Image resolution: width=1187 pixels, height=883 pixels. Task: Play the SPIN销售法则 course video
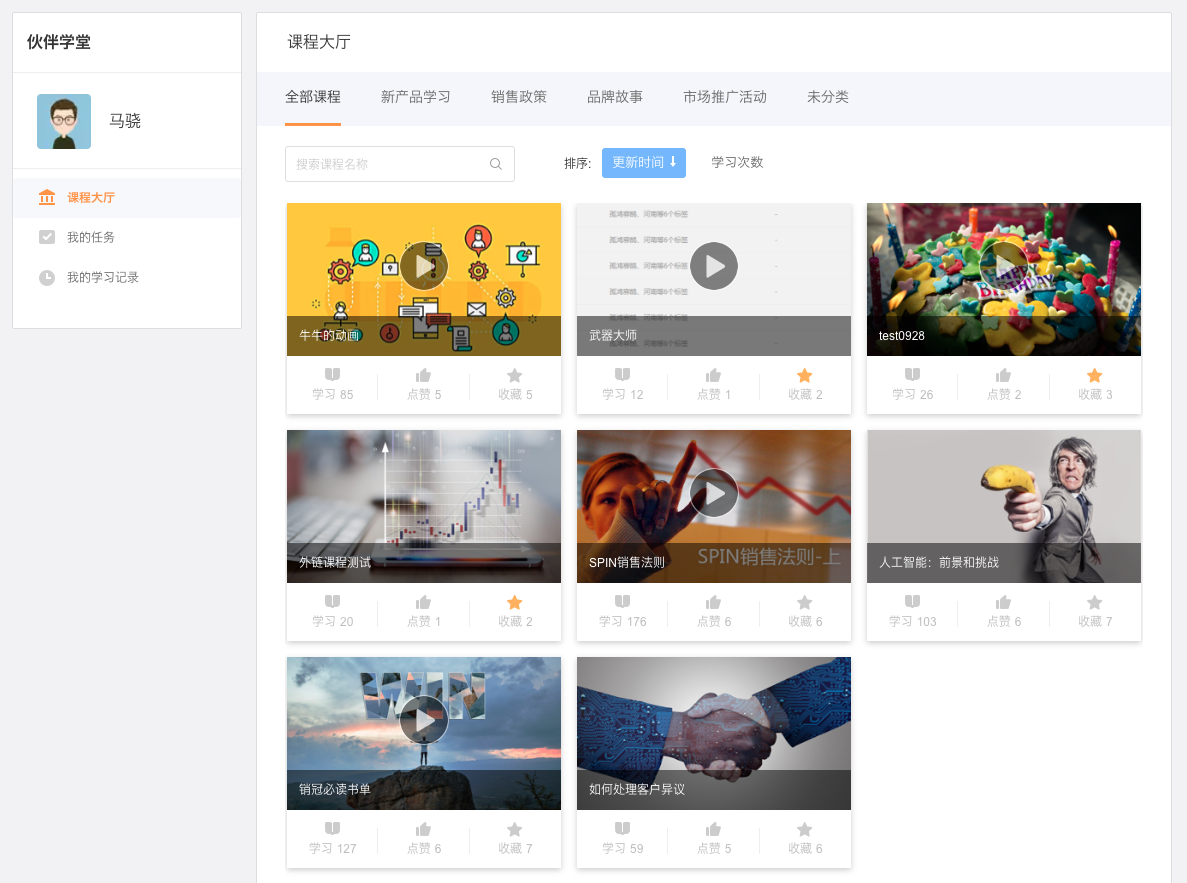(714, 493)
